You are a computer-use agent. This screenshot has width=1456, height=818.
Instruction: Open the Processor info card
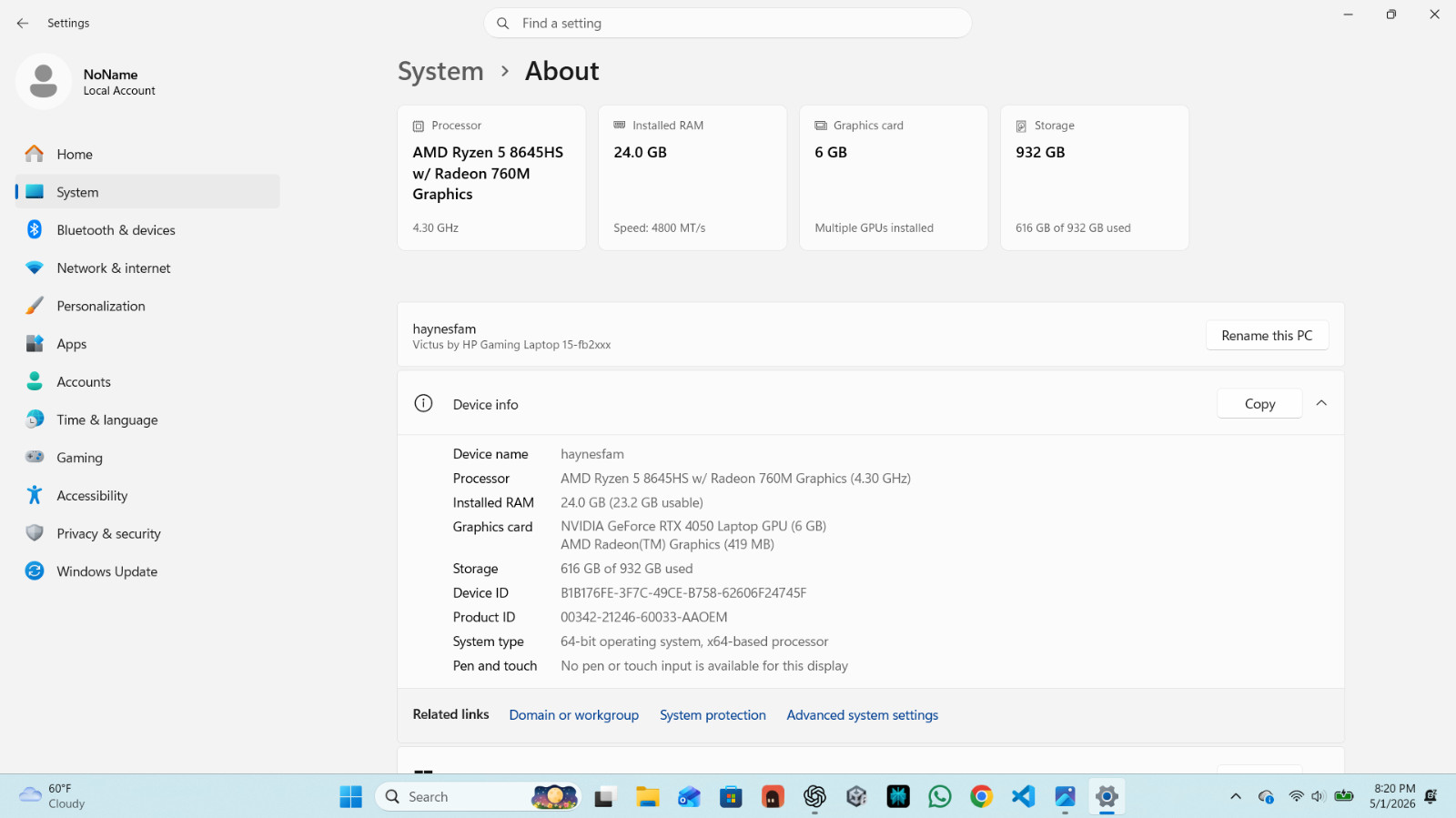(x=491, y=177)
